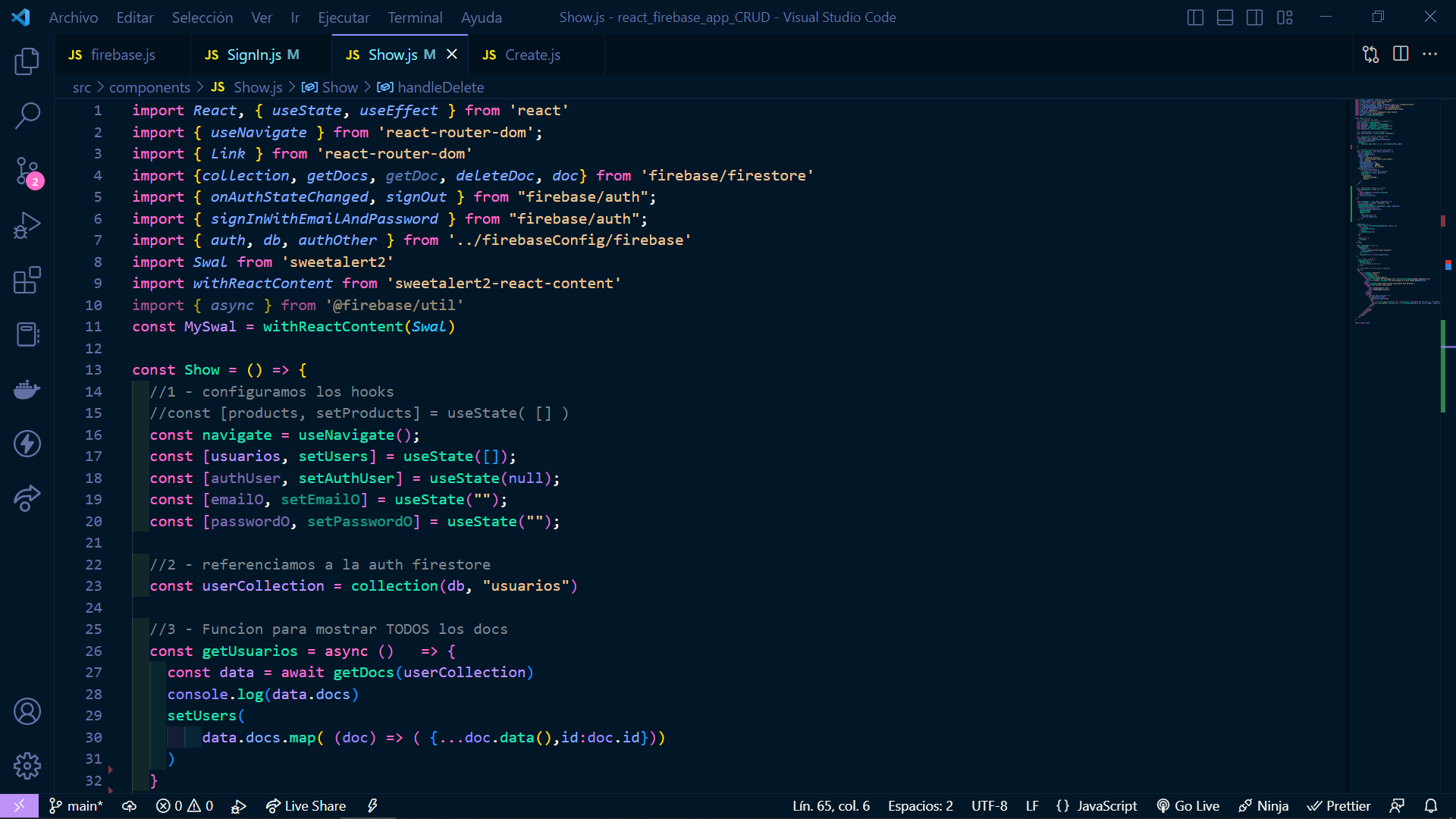Open the Search panel
The image size is (1456, 819).
[x=27, y=117]
